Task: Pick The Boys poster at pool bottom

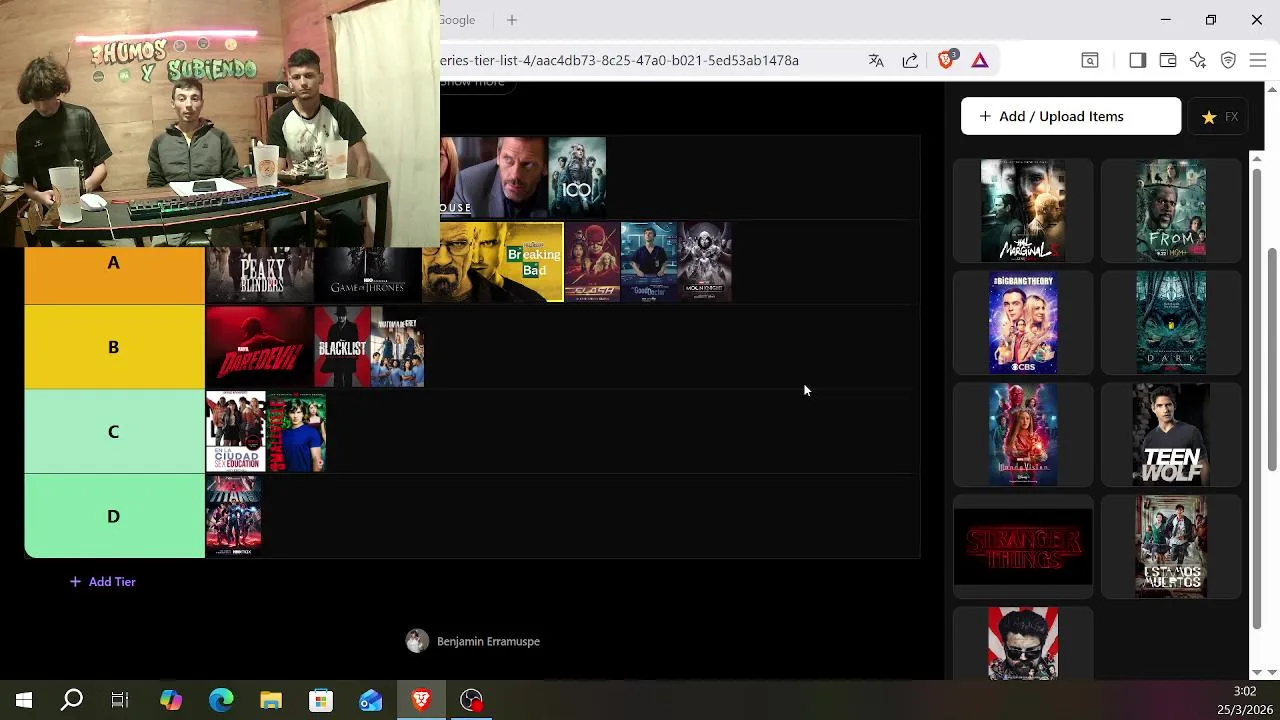Action: pyautogui.click(x=1023, y=643)
